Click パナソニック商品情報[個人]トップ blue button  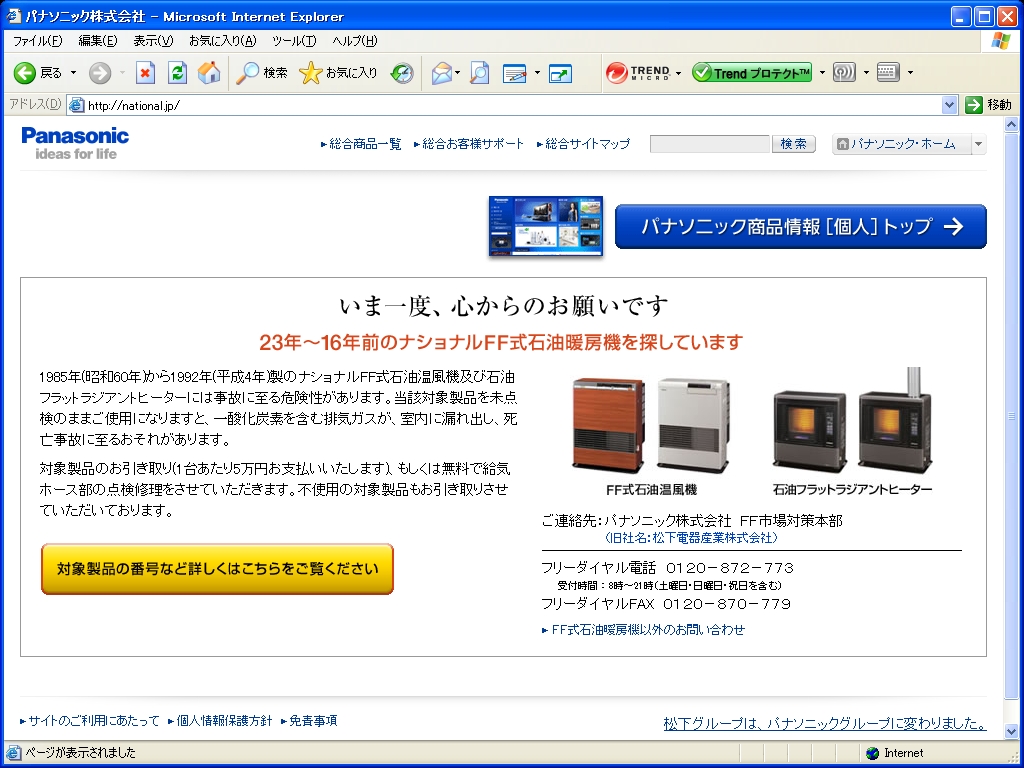coord(801,227)
